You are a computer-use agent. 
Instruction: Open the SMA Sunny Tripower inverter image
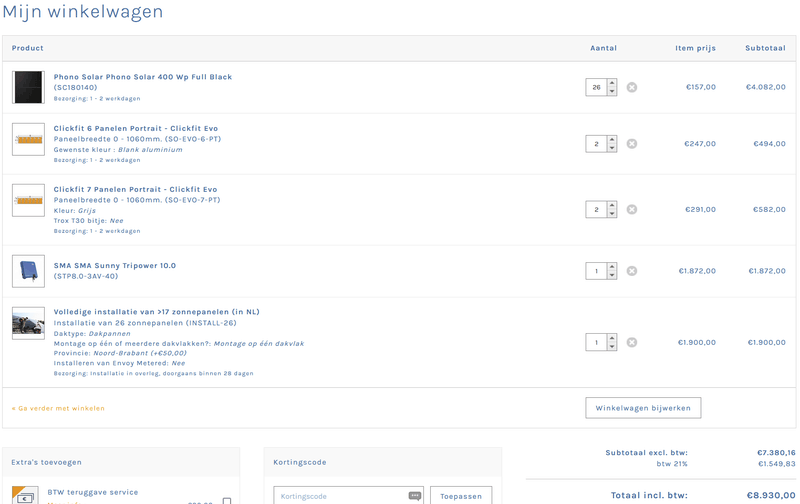(x=28, y=271)
